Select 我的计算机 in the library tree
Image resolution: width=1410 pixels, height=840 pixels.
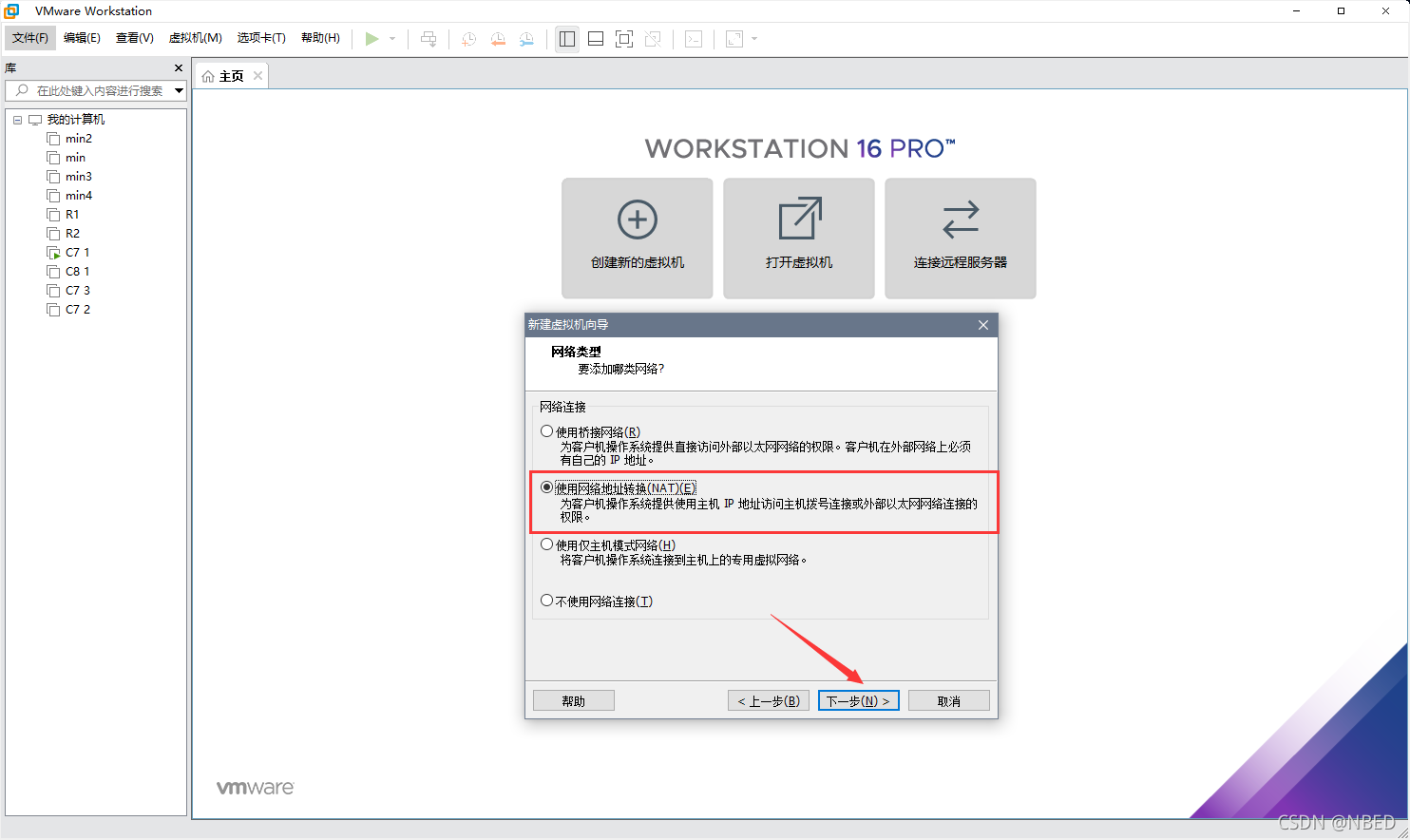(76, 120)
